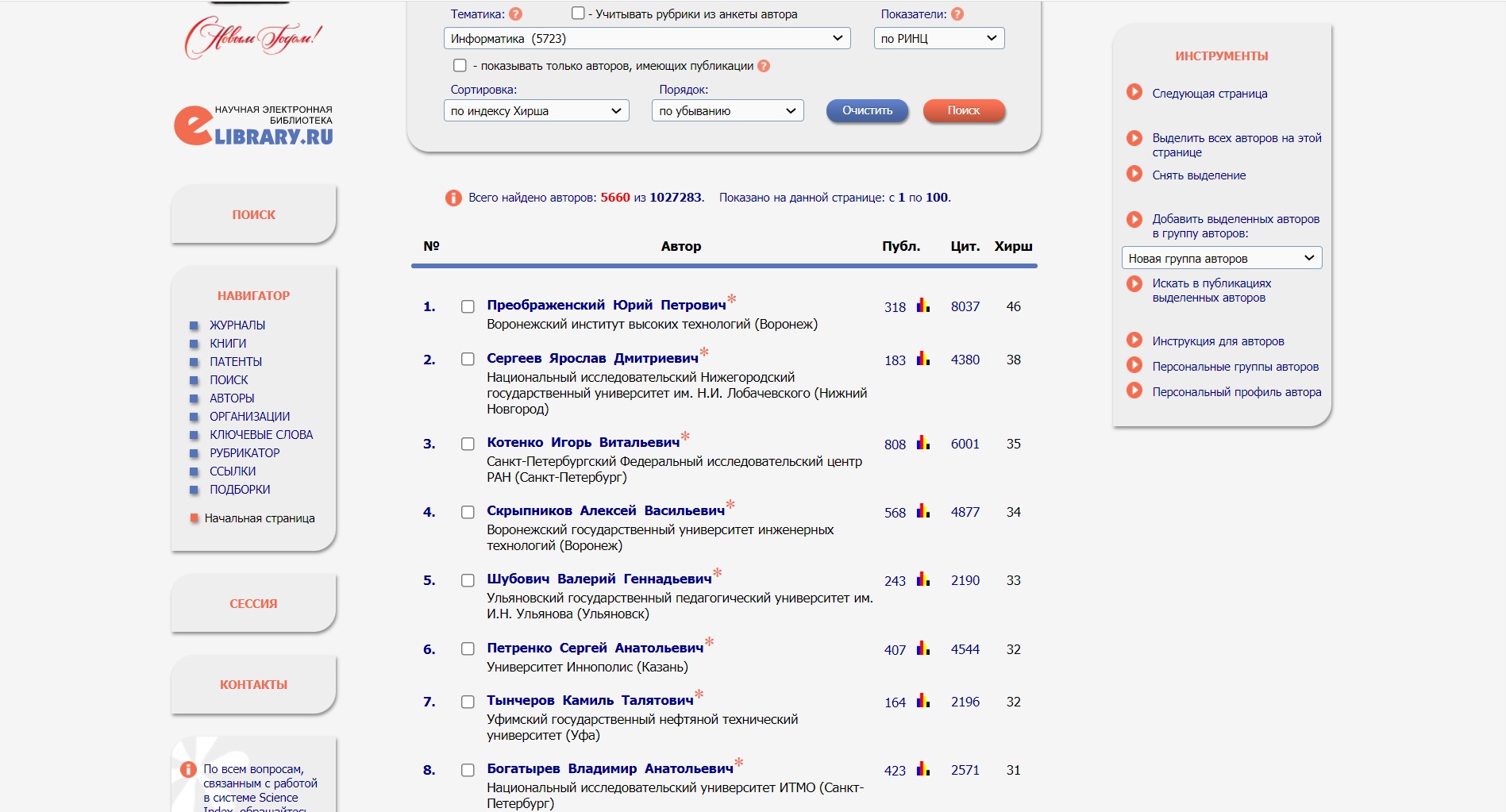
Task: Click 'Выделить всех авторов на этой странице'
Action: click(1237, 144)
